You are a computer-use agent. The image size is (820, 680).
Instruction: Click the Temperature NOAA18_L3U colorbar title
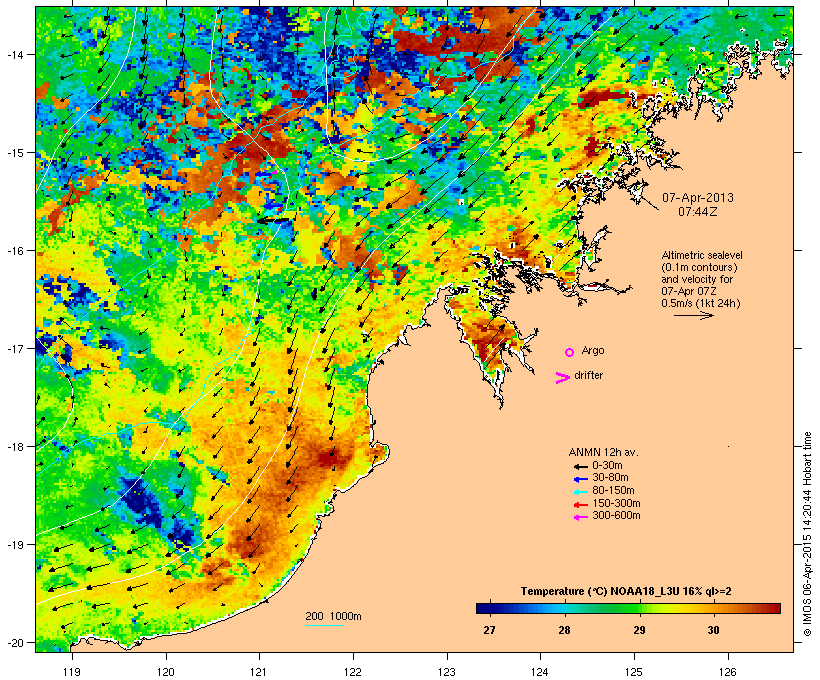pos(626,592)
